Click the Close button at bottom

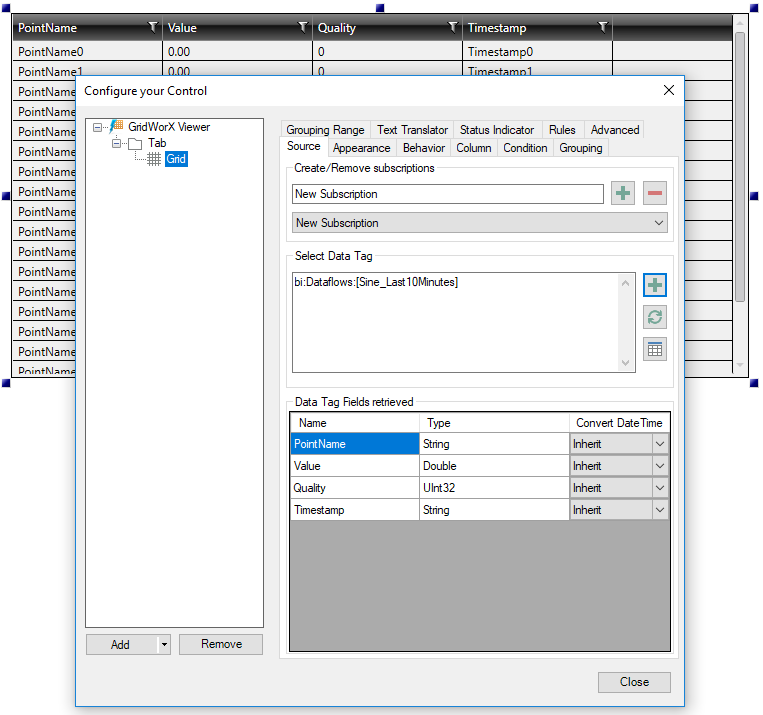(634, 682)
